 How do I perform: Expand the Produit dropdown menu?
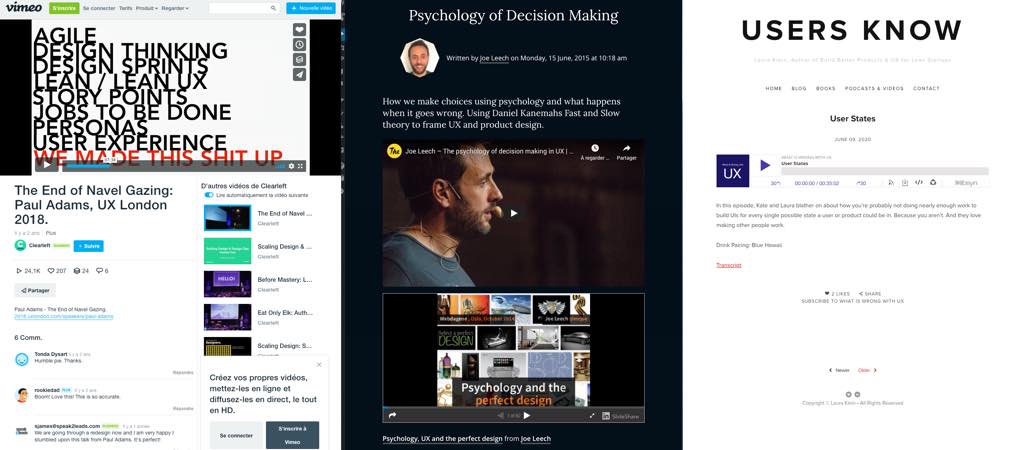(x=148, y=8)
